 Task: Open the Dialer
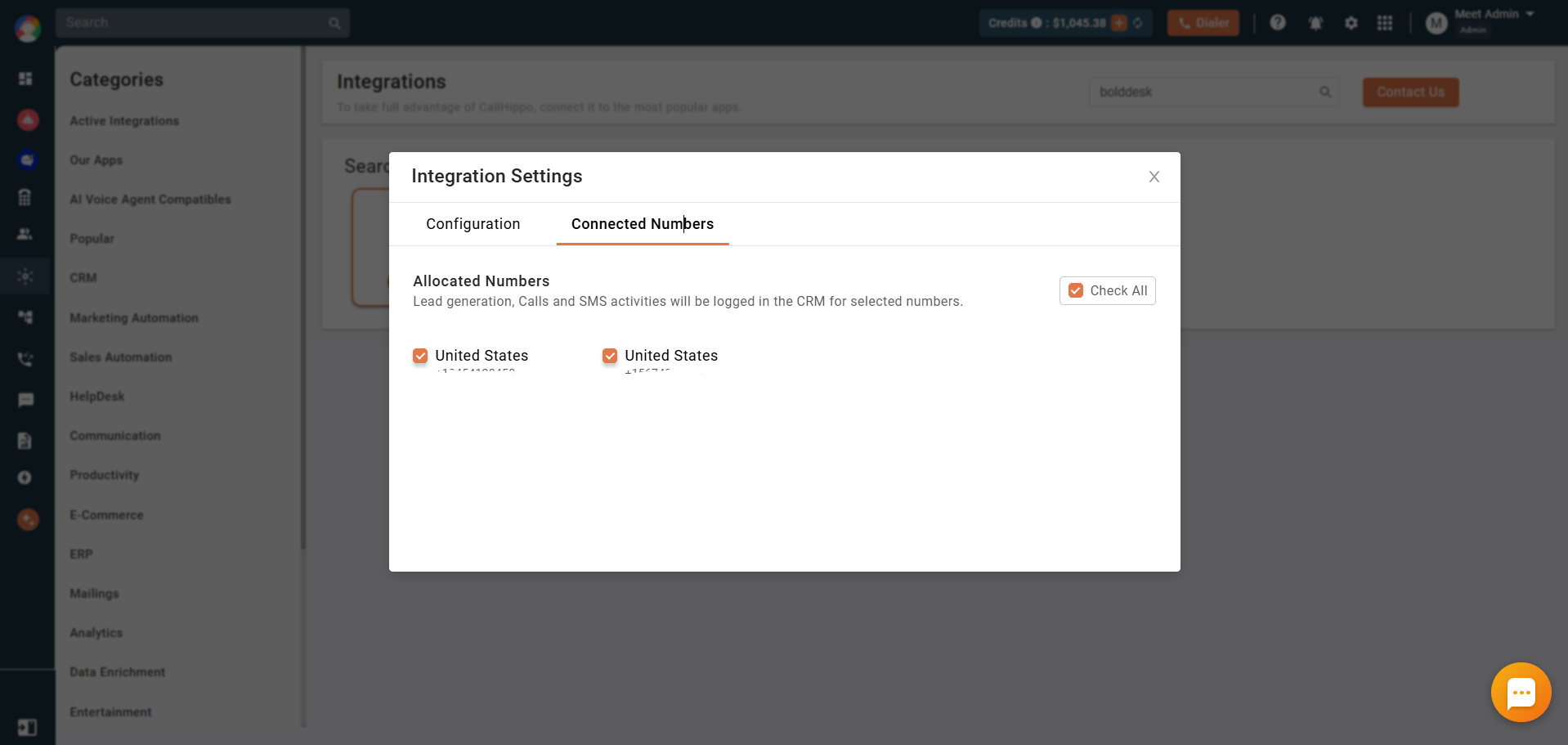pos(1203,23)
